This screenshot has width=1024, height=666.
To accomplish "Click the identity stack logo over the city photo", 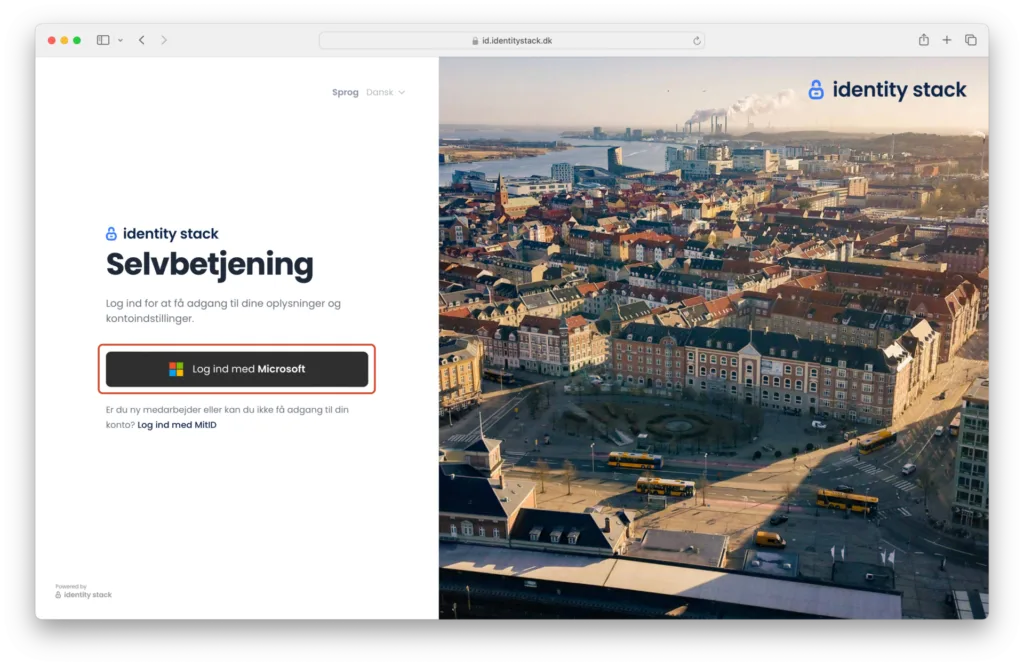I will 887,89.
